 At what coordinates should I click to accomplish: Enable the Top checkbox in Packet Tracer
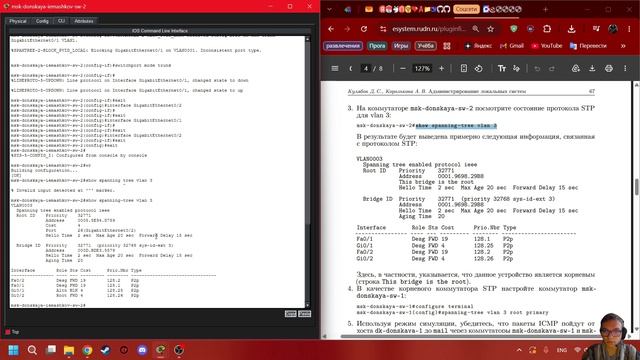click(8, 332)
